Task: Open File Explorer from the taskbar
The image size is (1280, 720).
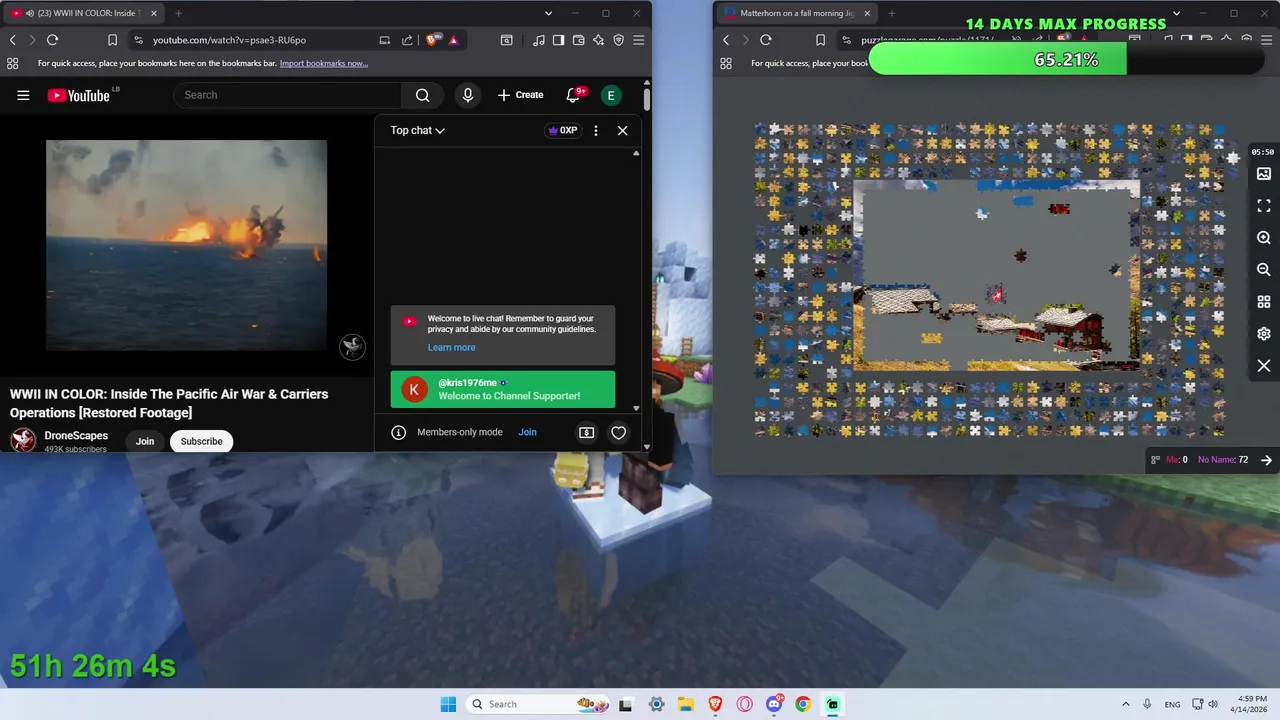Action: (686, 704)
